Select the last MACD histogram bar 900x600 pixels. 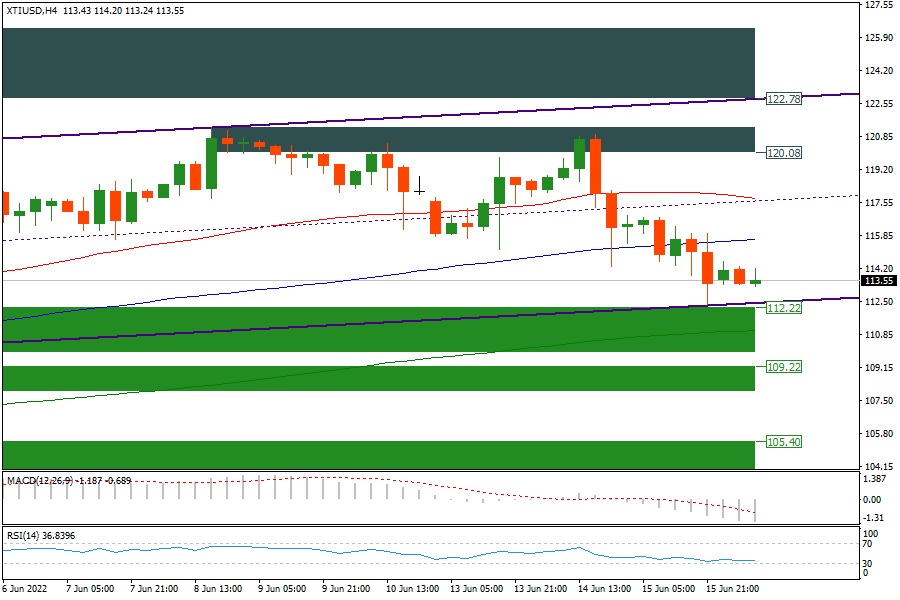tap(755, 509)
